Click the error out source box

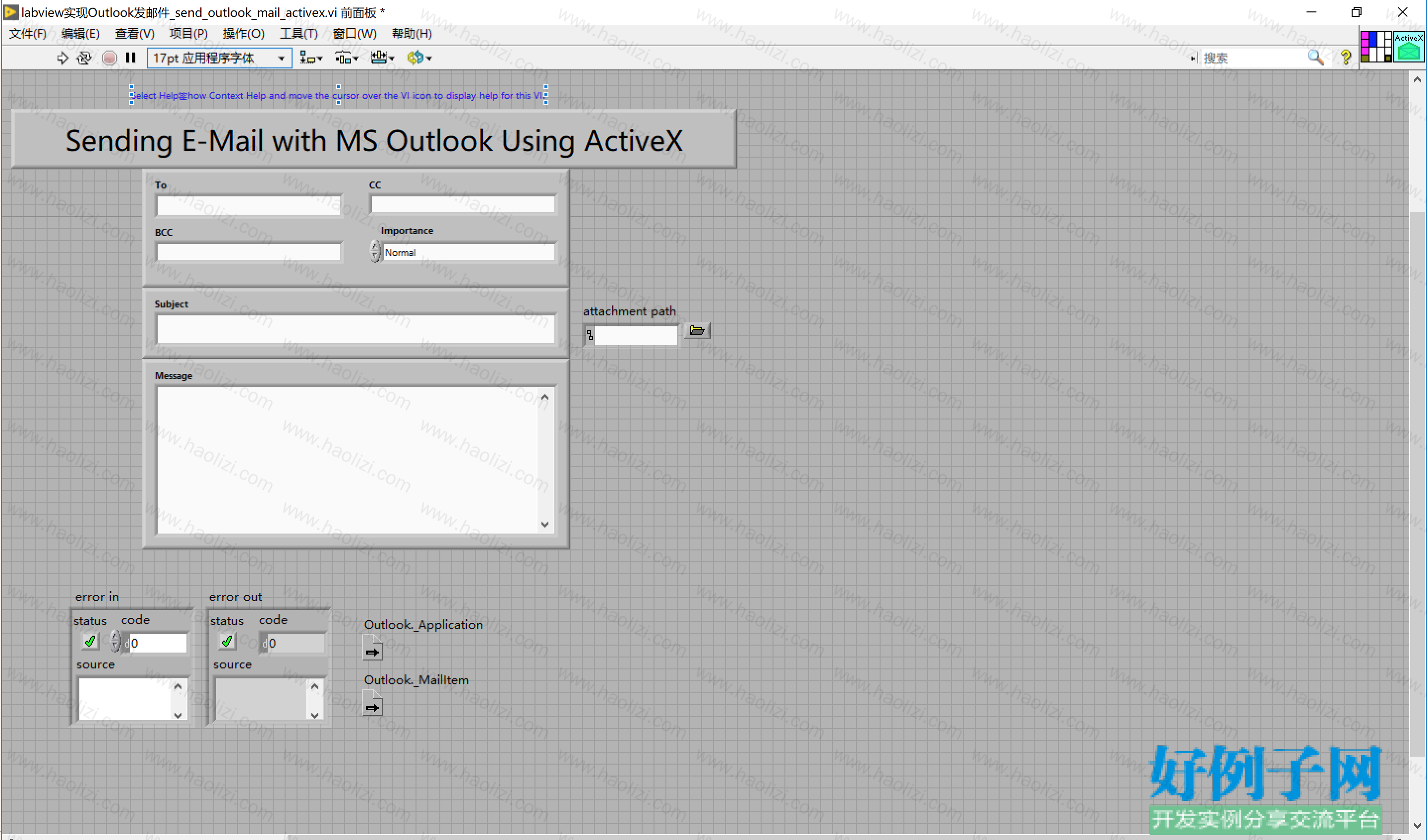pyautogui.click(x=262, y=699)
